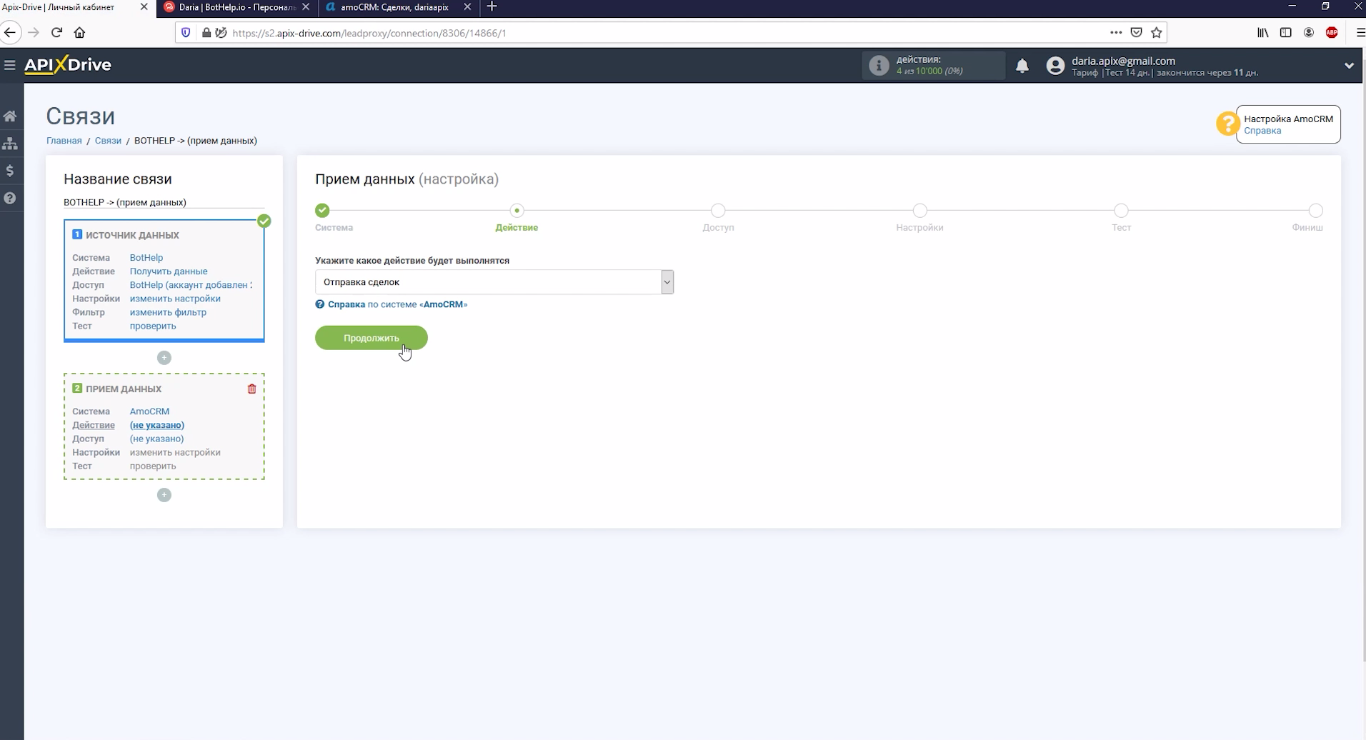Open BotHelp account access link
The width and height of the screenshot is (1366, 740).
[190, 285]
